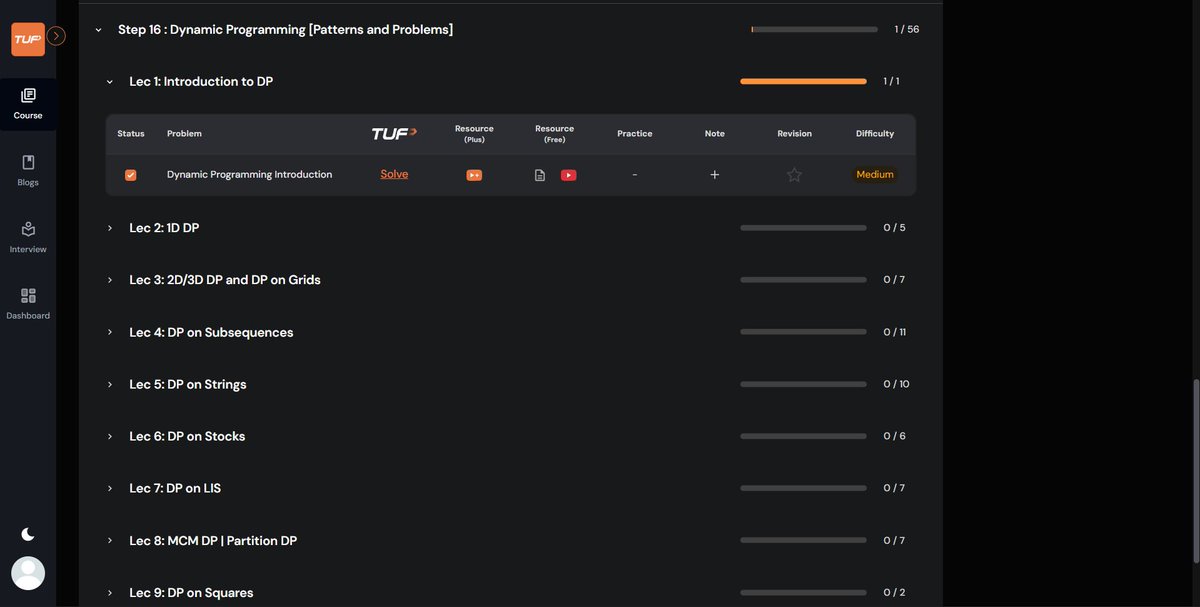Click the Resource (Free) column header
Image resolution: width=1200 pixels, height=607 pixels.
(x=554, y=133)
